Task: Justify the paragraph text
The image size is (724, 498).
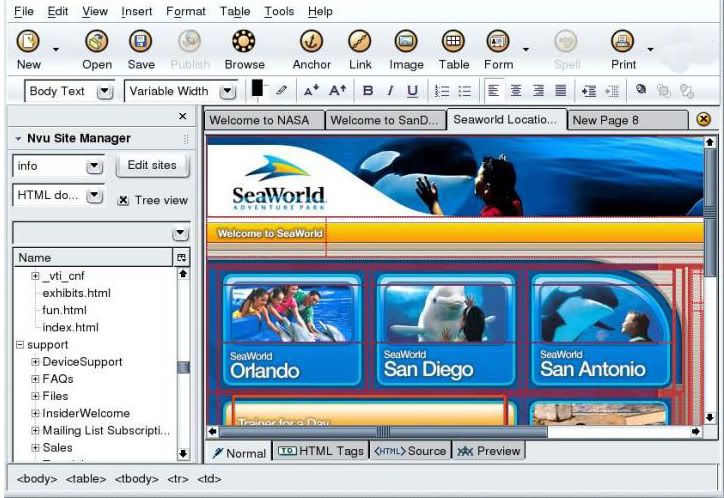Action: tap(561, 90)
